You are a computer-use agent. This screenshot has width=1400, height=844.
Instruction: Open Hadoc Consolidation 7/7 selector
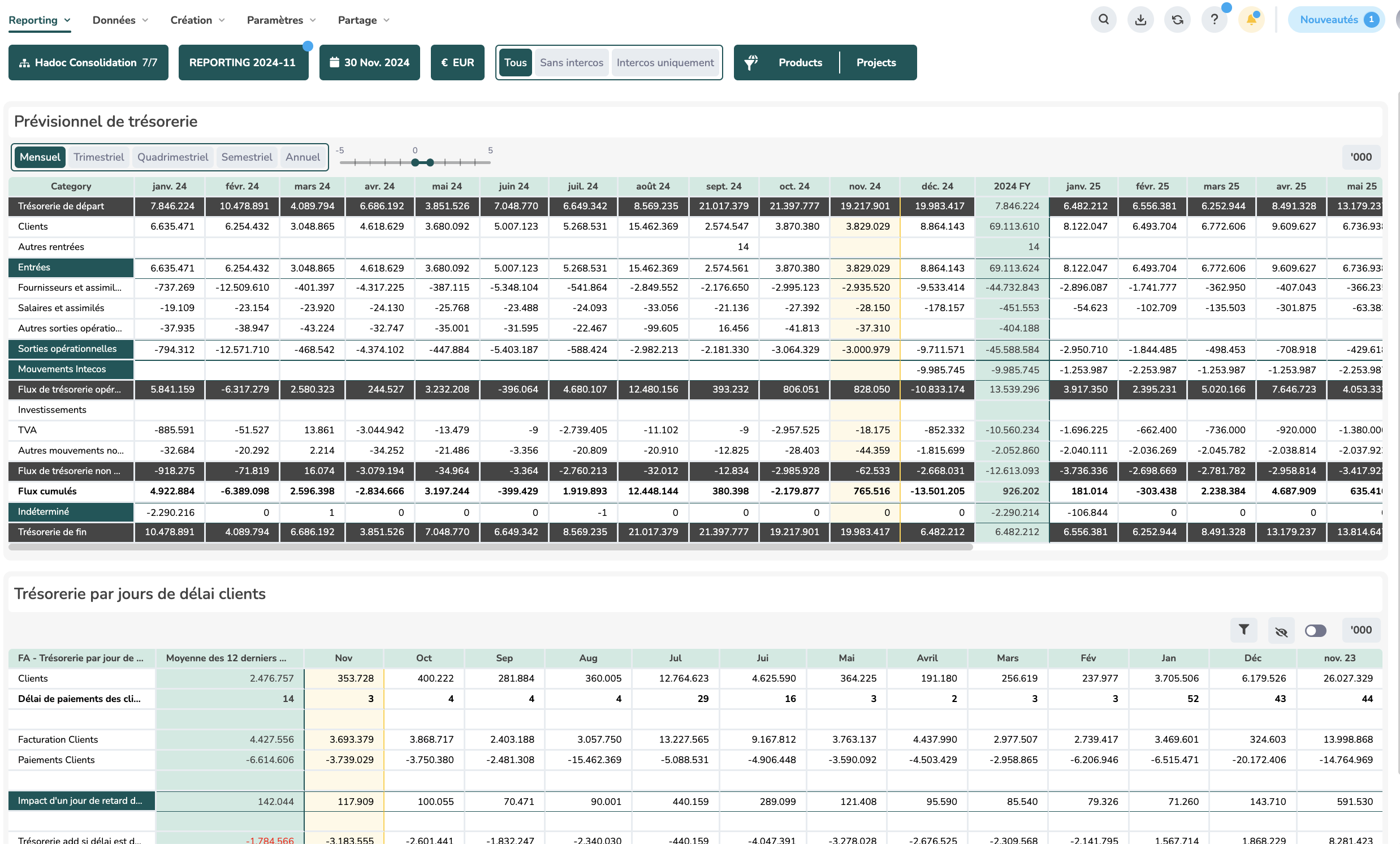pyautogui.click(x=88, y=63)
